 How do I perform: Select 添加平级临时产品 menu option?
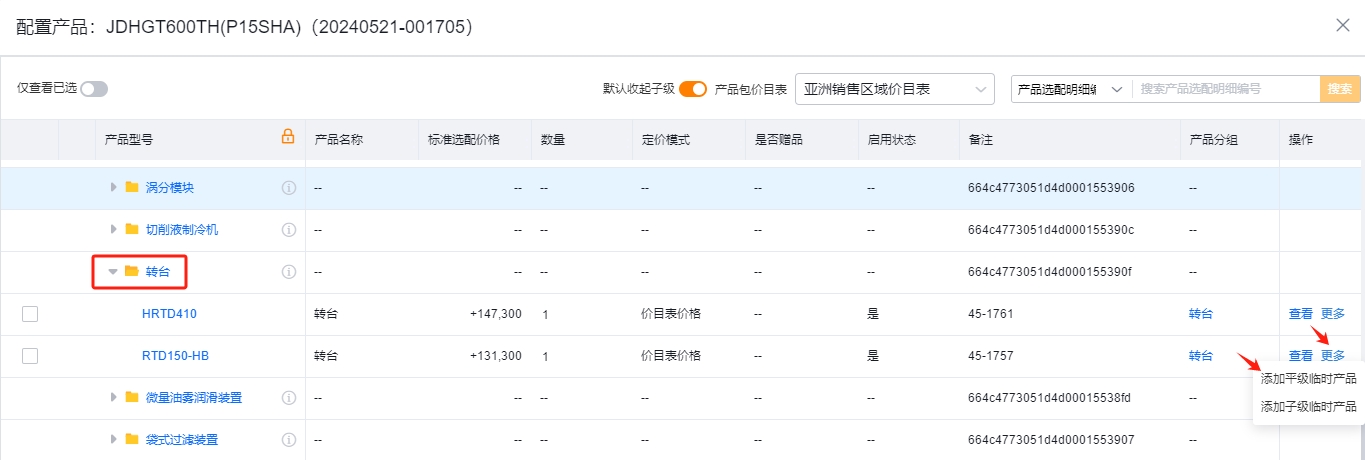tap(1308, 379)
